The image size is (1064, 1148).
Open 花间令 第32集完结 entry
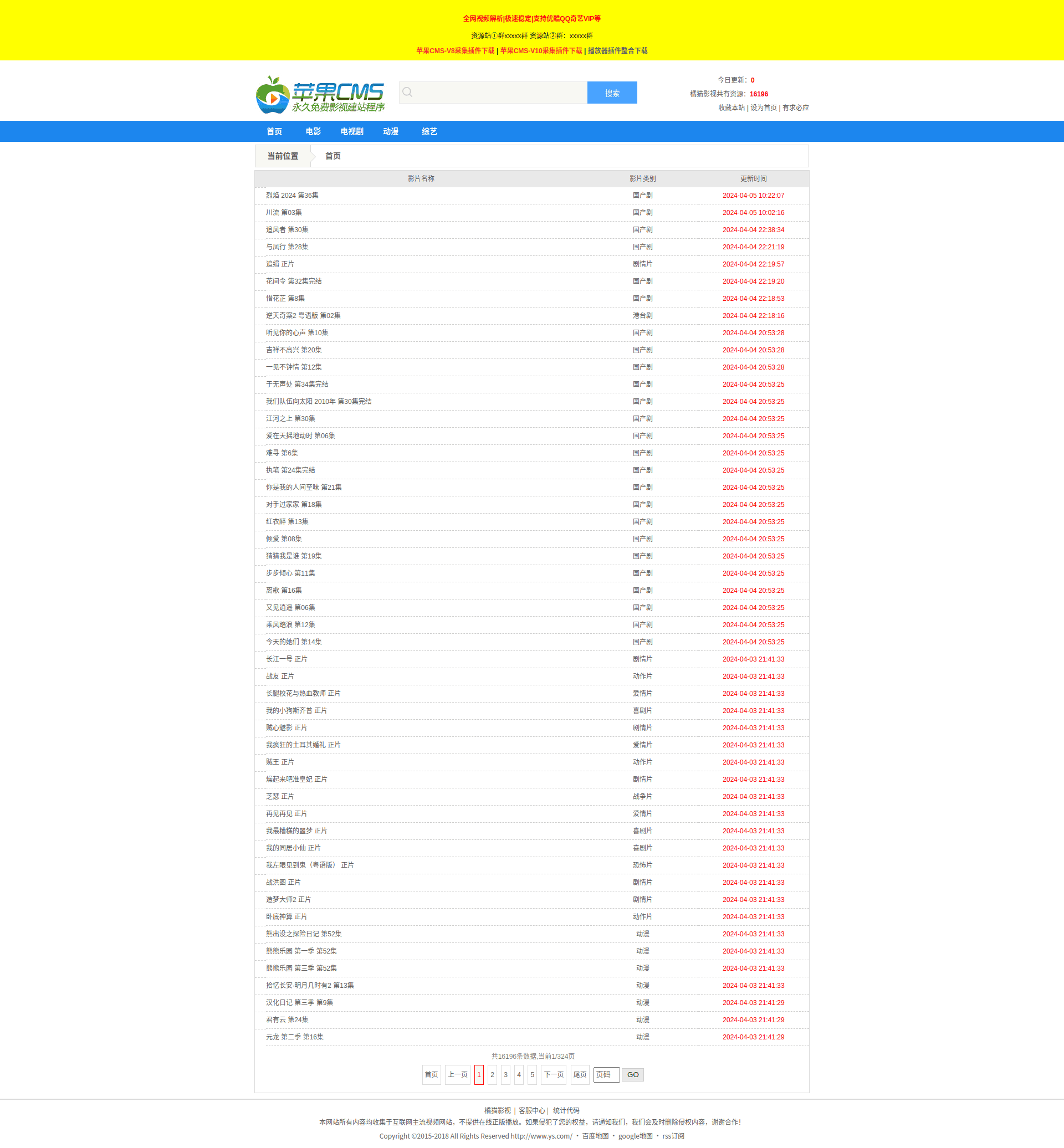[x=294, y=281]
